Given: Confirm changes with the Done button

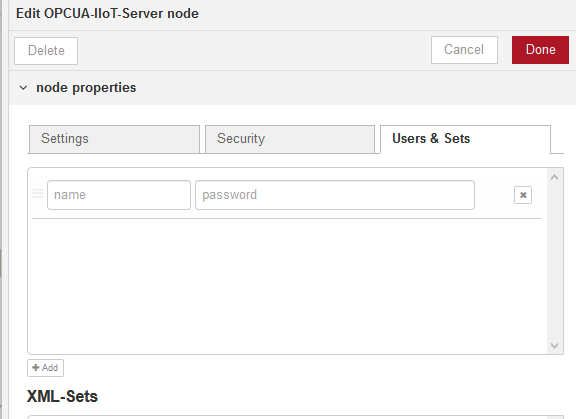Looking at the screenshot, I should 540,50.
